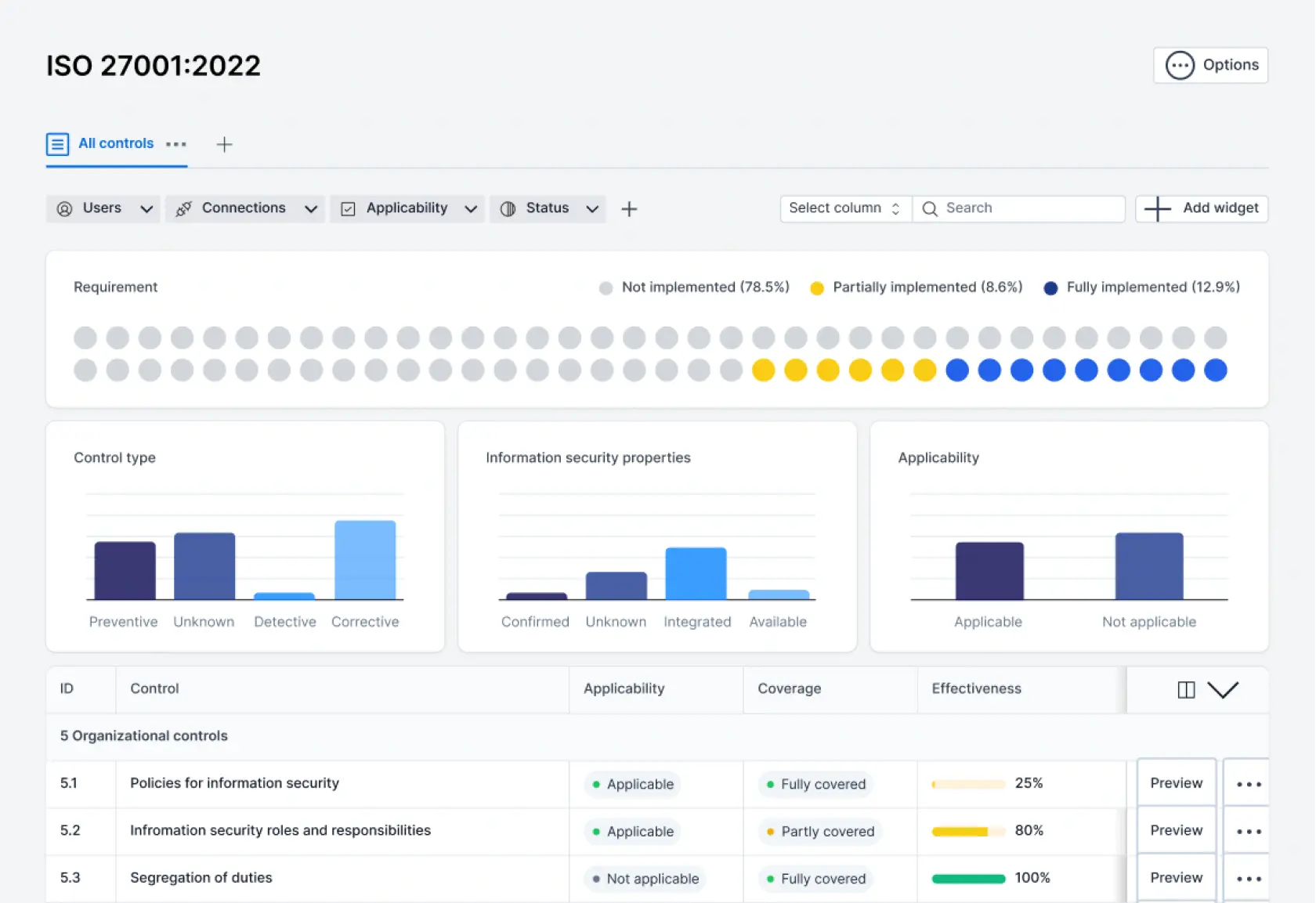The image size is (1316, 903).
Task: Click the 100% effectiveness progress bar
Action: (x=968, y=879)
